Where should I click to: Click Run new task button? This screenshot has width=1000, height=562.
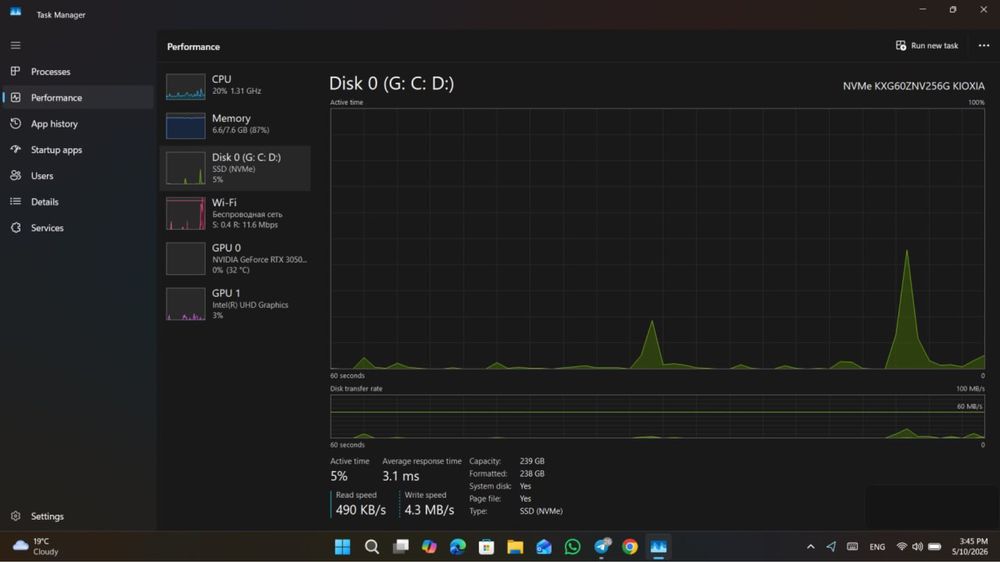click(x=927, y=45)
